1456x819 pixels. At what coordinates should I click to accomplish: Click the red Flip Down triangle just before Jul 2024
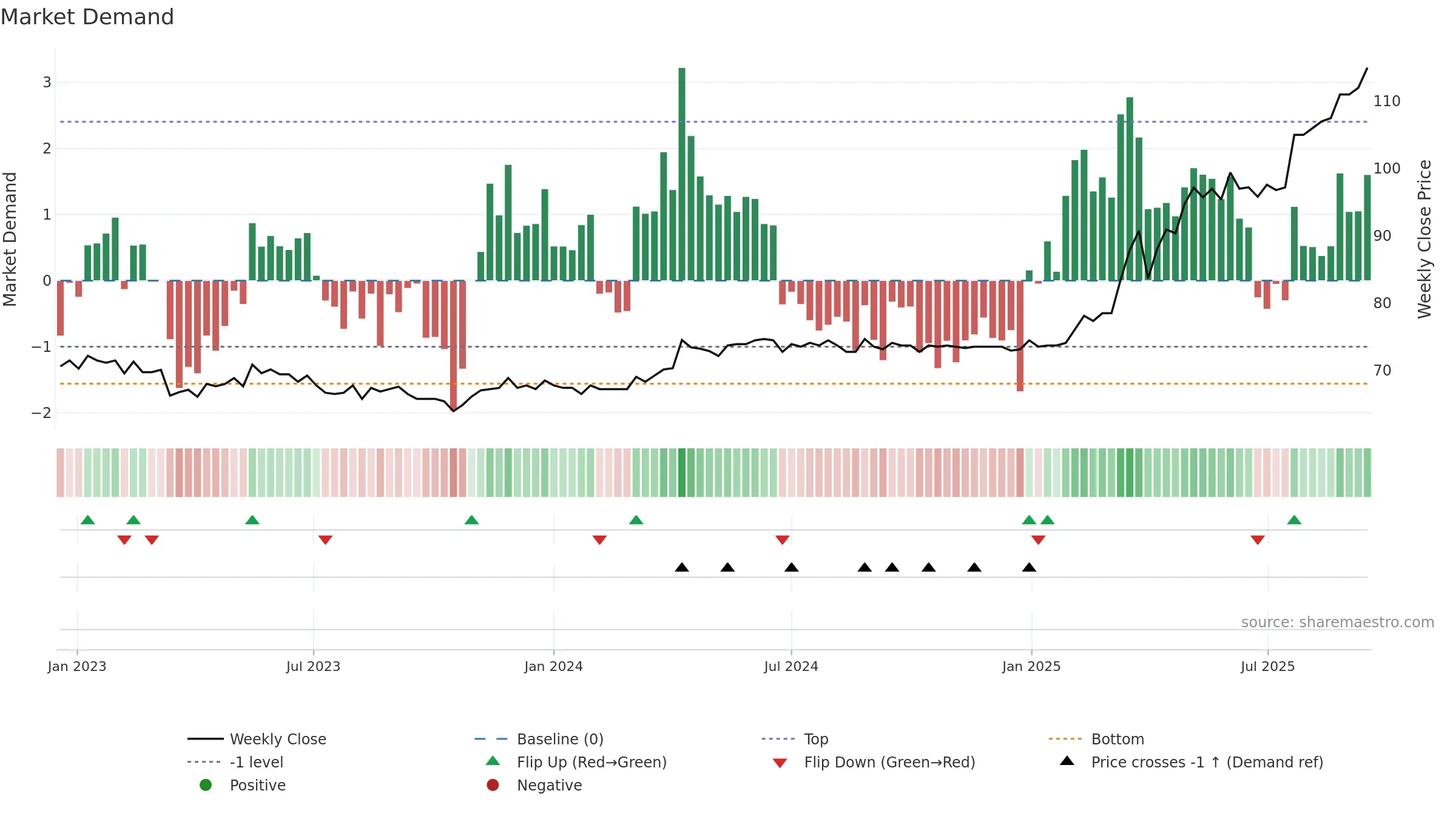[782, 540]
